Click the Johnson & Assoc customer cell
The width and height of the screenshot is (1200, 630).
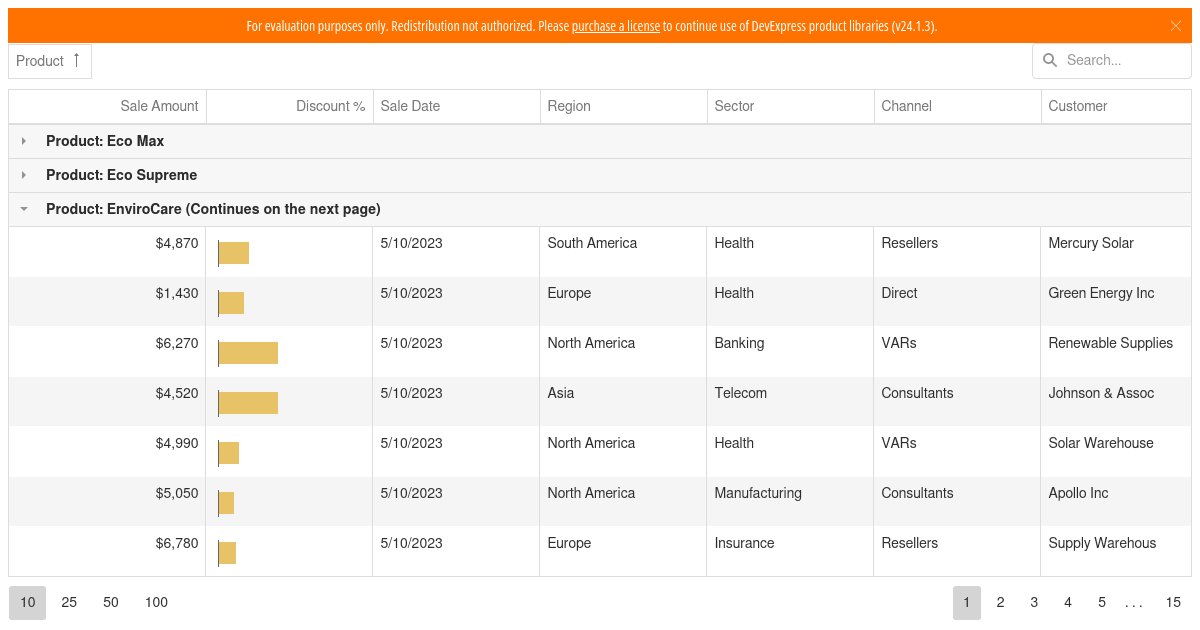point(1116,402)
